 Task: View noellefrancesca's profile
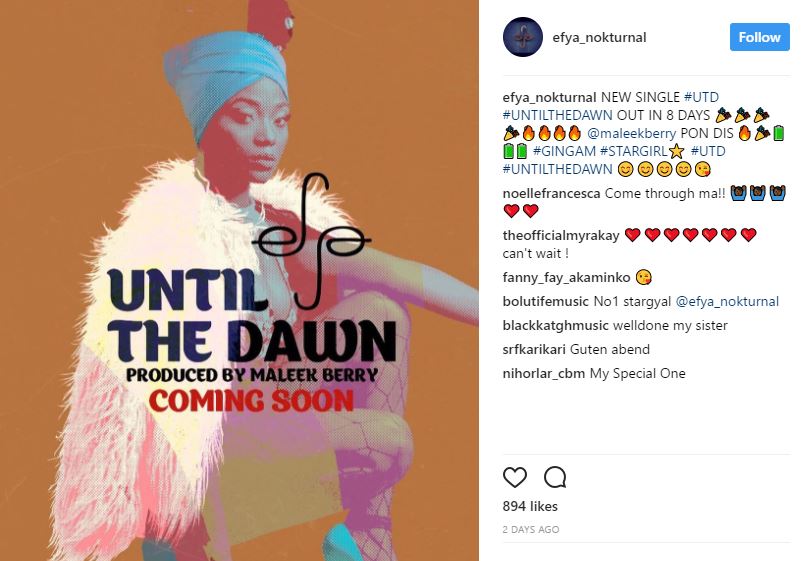pyautogui.click(x=551, y=193)
